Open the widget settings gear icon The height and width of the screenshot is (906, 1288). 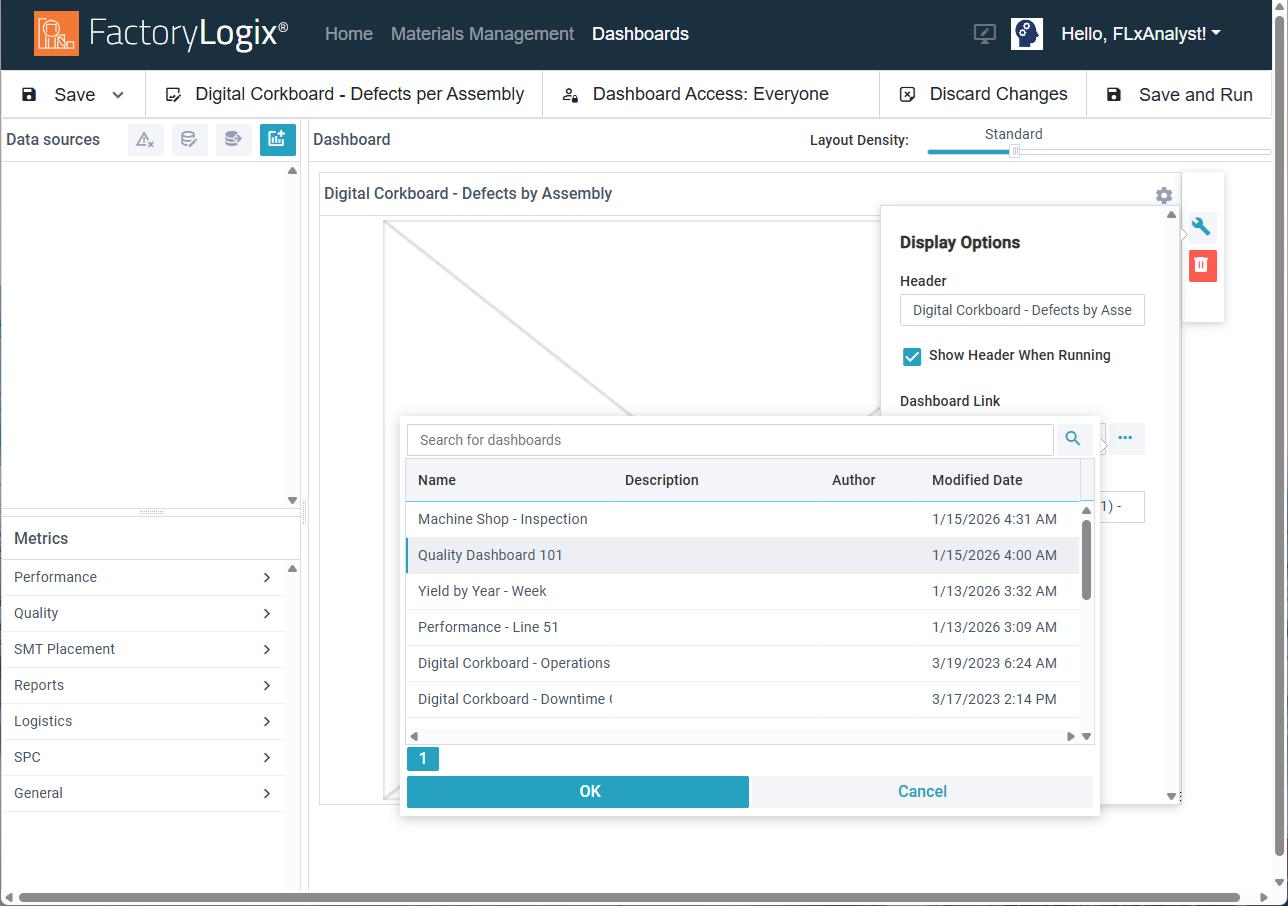coord(1163,196)
